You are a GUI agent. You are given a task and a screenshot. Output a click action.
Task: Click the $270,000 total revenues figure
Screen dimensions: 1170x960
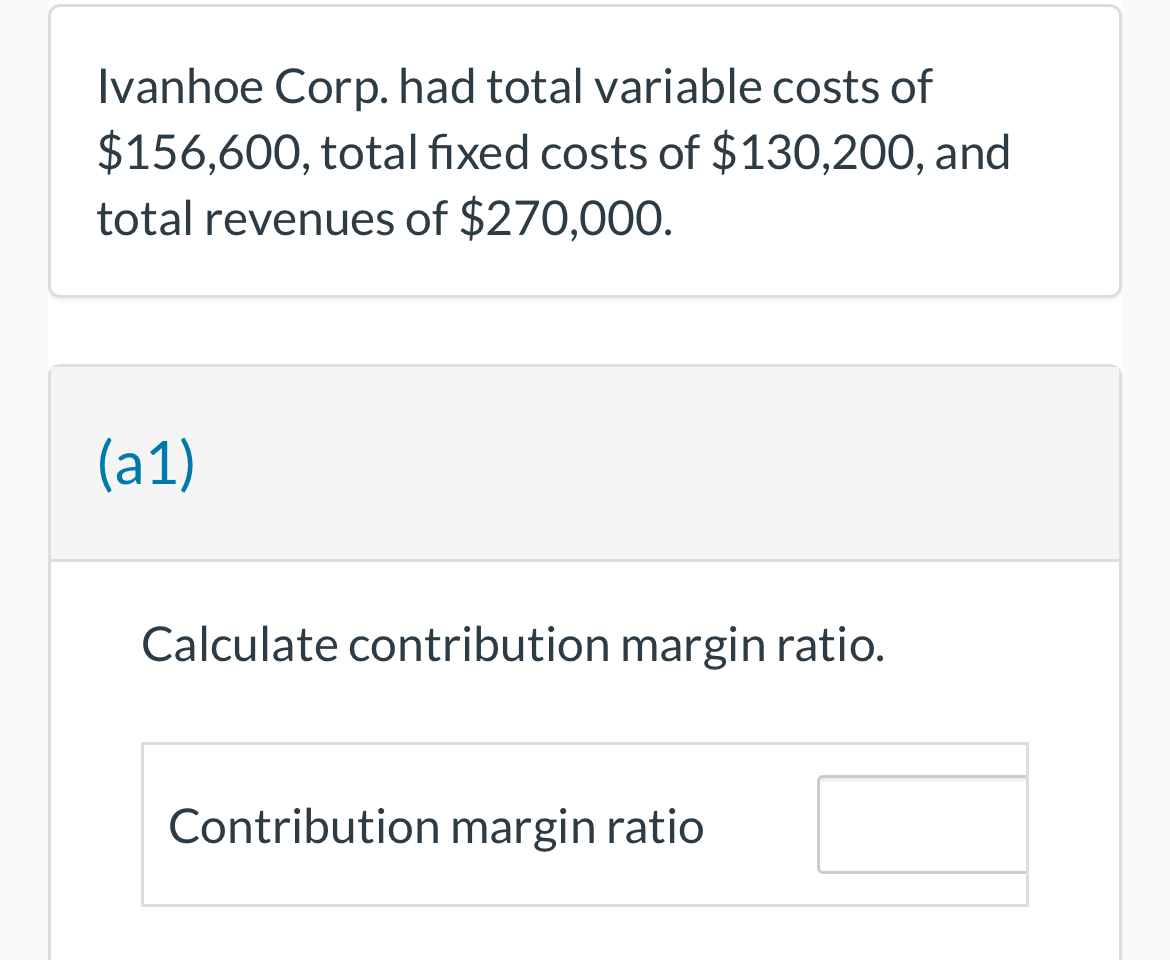coord(566,219)
